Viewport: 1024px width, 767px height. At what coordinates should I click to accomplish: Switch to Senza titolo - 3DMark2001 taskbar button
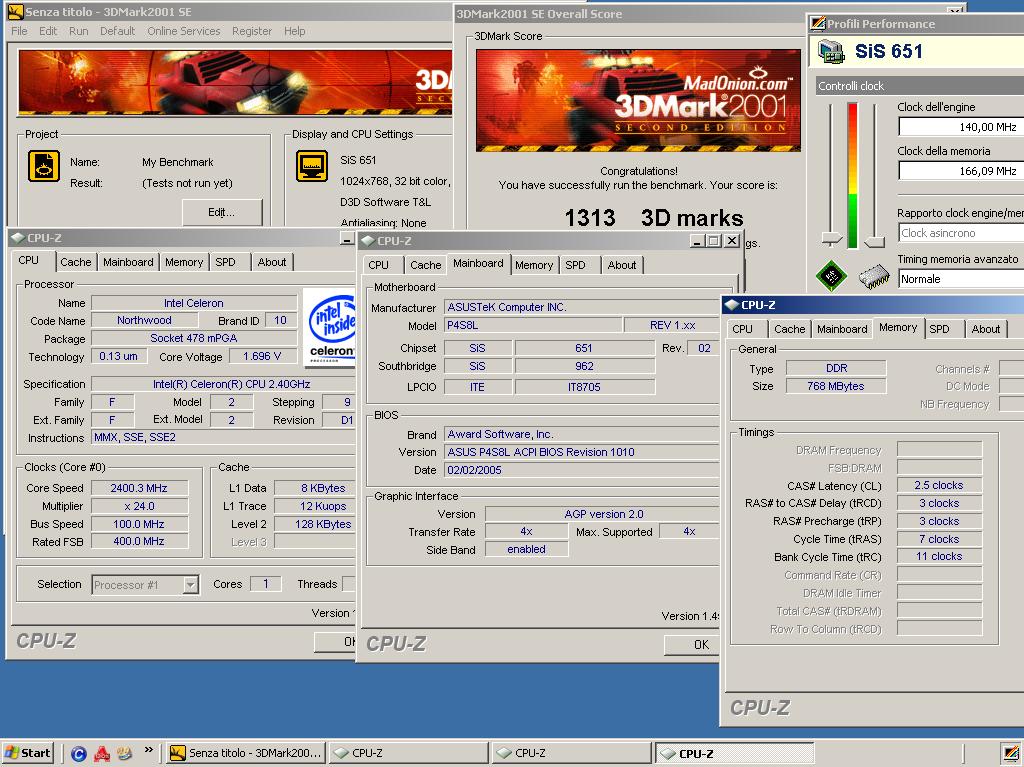coord(245,753)
